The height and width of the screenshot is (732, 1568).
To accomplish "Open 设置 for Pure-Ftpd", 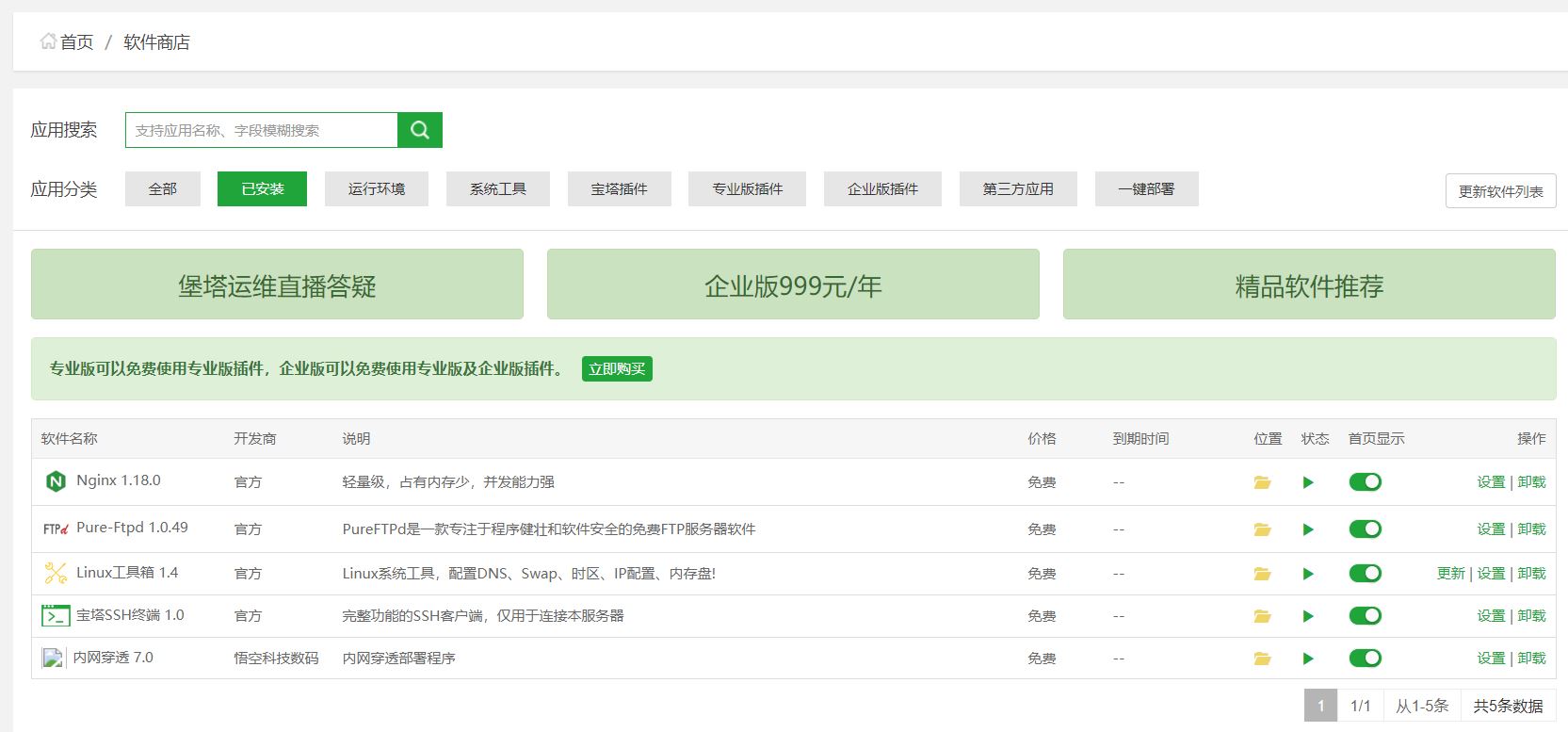I will pyautogui.click(x=1491, y=529).
